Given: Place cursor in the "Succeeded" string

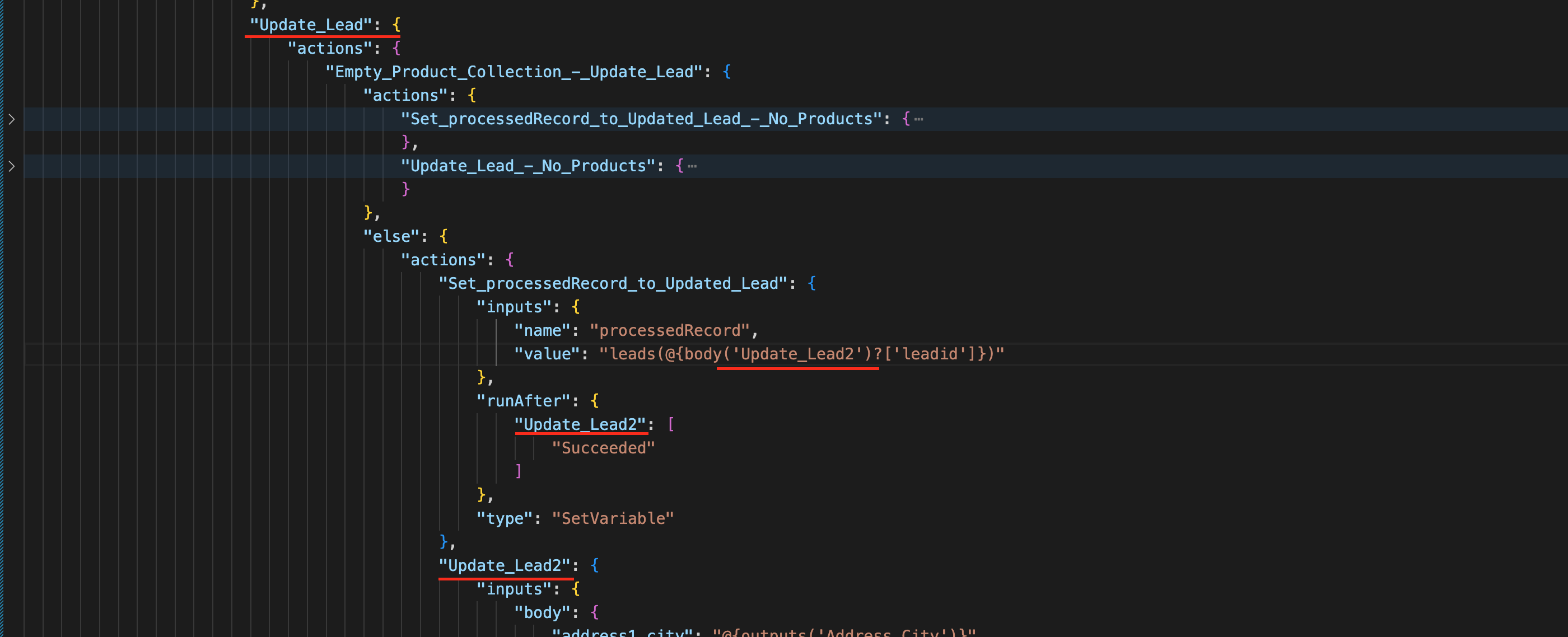Looking at the screenshot, I should (603, 447).
